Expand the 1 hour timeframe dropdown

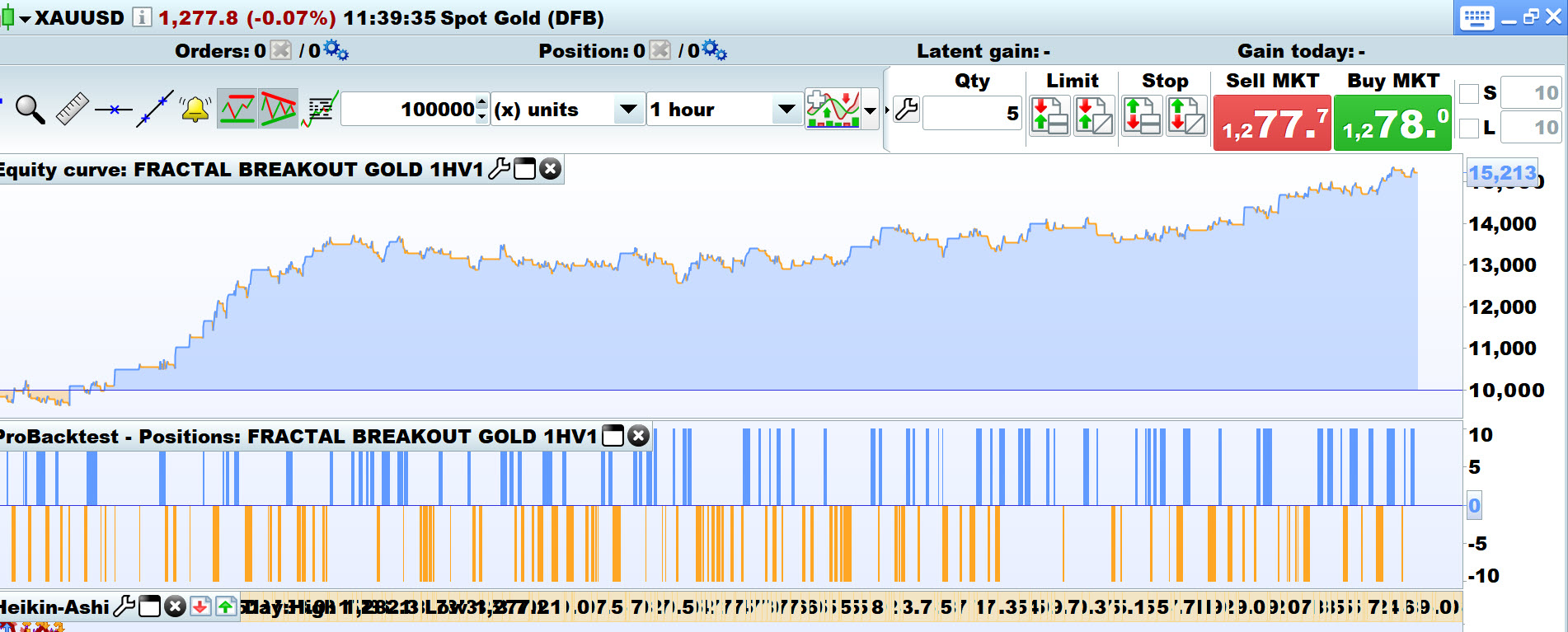(786, 110)
